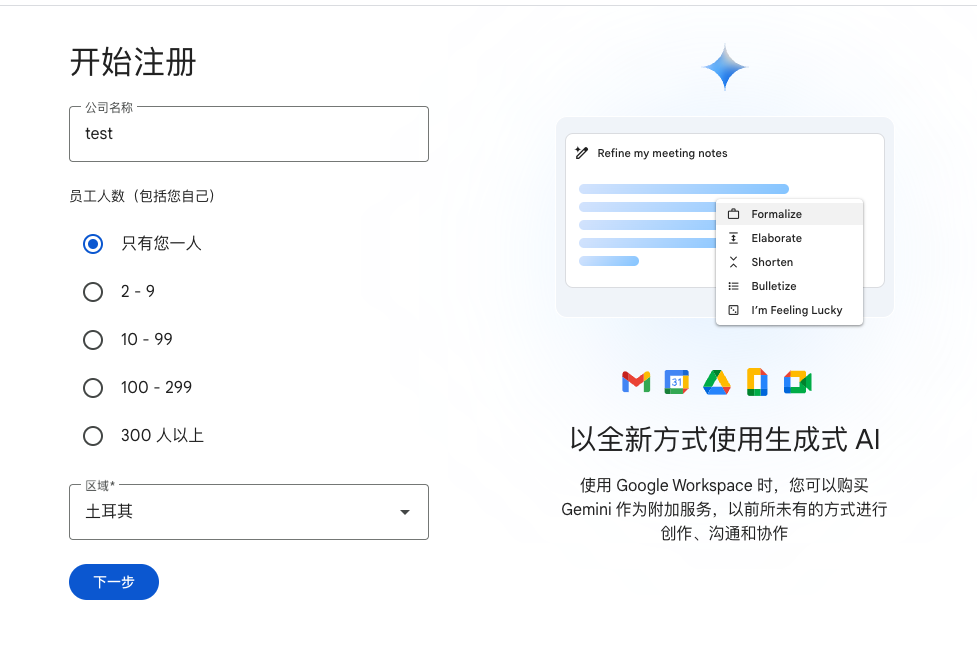Click the Gmail icon
Screen dimensions: 977x651
coord(636,382)
